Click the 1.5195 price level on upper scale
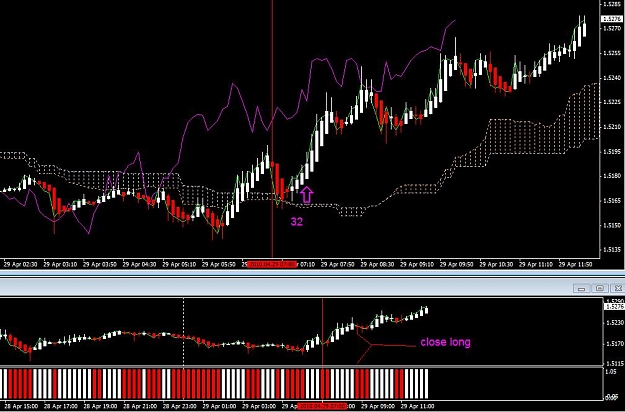625x412 pixels. click(x=610, y=151)
